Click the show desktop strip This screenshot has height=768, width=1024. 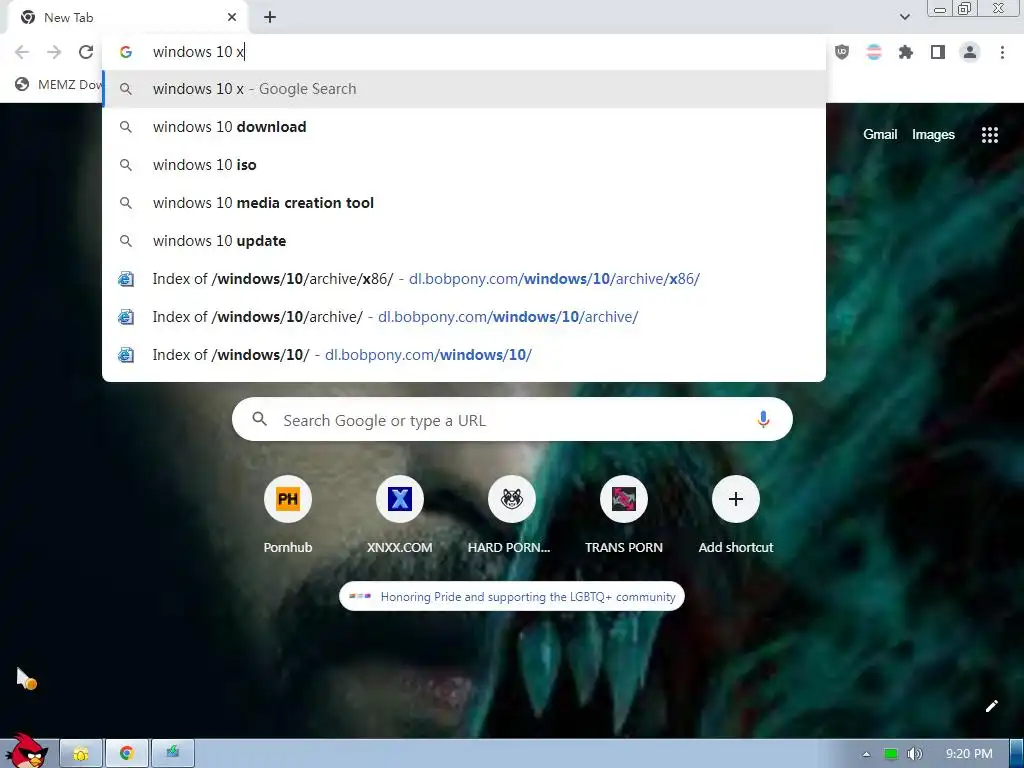1016,754
